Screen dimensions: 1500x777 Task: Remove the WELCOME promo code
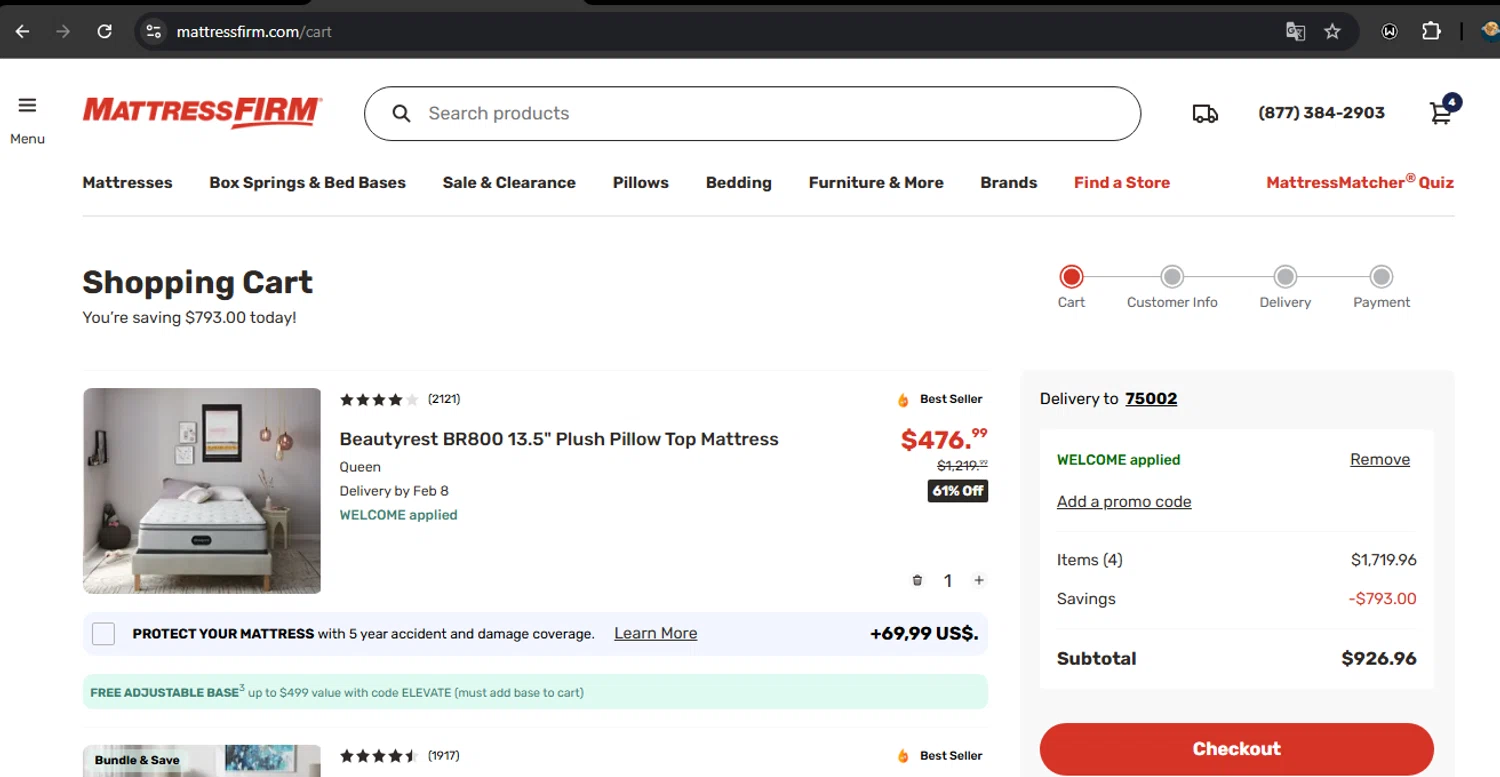point(1380,459)
